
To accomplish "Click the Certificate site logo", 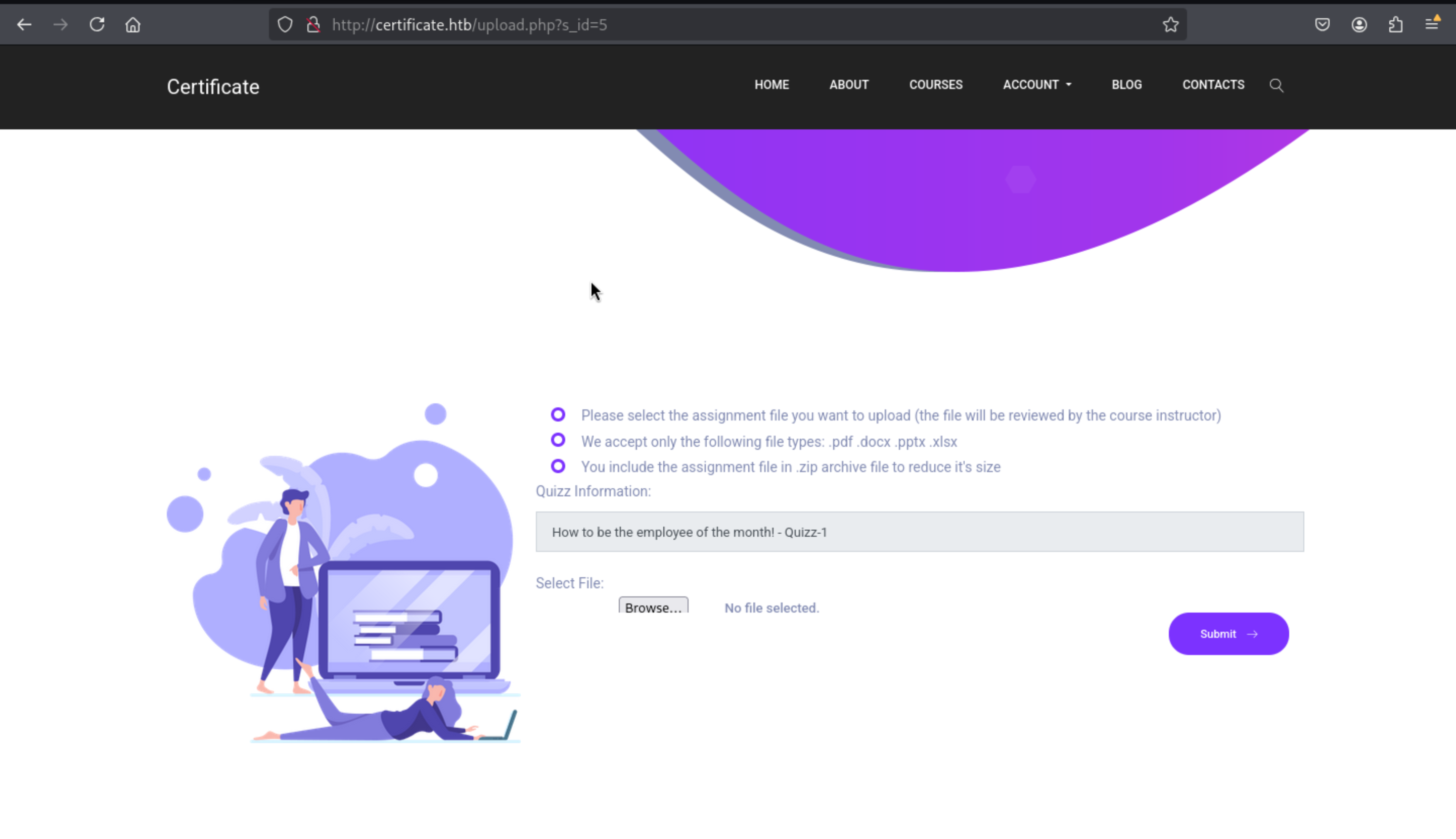I will (213, 87).
